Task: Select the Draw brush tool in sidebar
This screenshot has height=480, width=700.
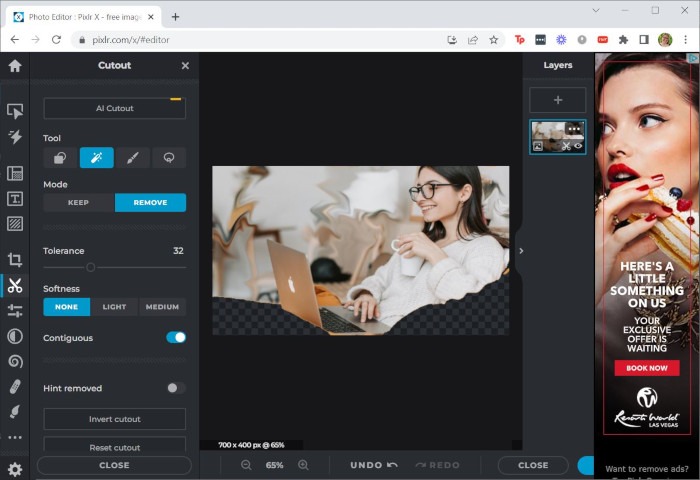Action: (15, 412)
